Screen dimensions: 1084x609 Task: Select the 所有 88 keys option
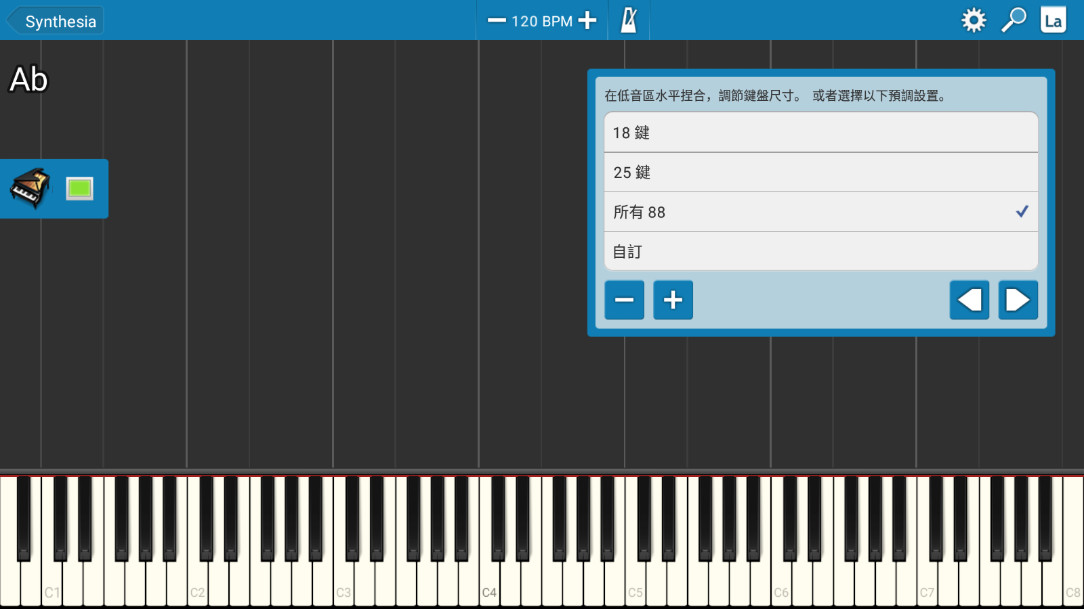click(x=821, y=212)
